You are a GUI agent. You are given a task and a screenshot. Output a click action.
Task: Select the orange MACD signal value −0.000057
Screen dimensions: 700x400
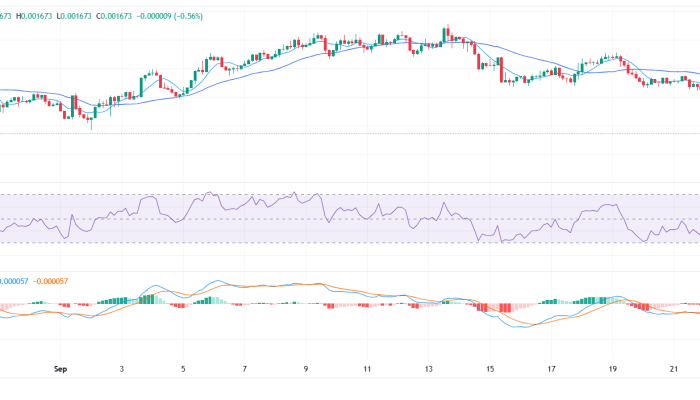point(54,282)
